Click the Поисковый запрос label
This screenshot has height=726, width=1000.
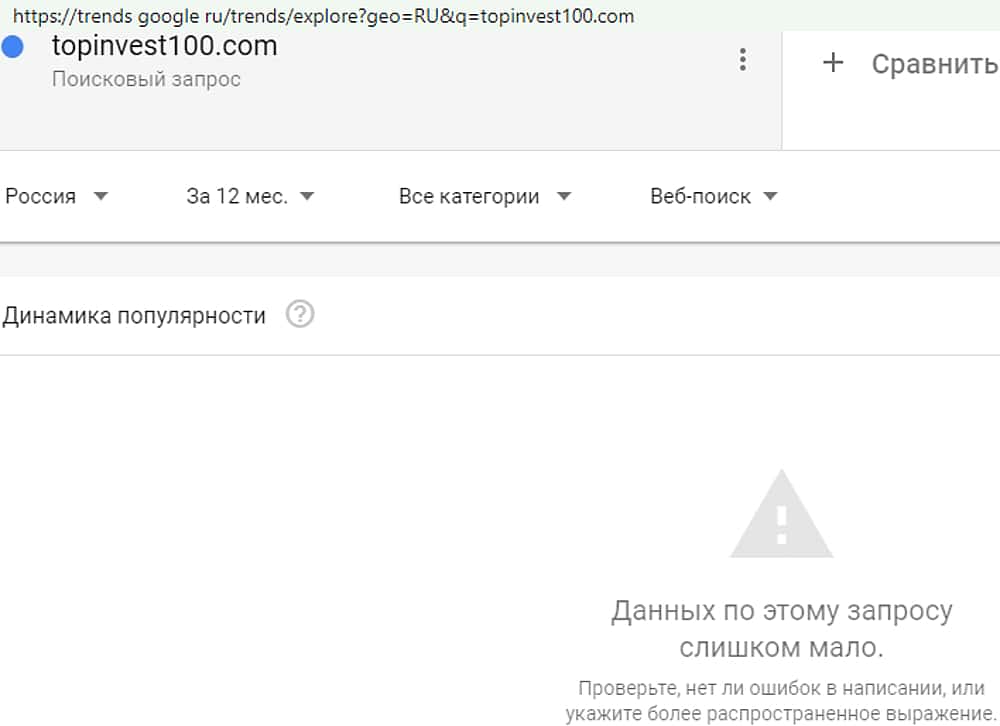tap(146, 79)
